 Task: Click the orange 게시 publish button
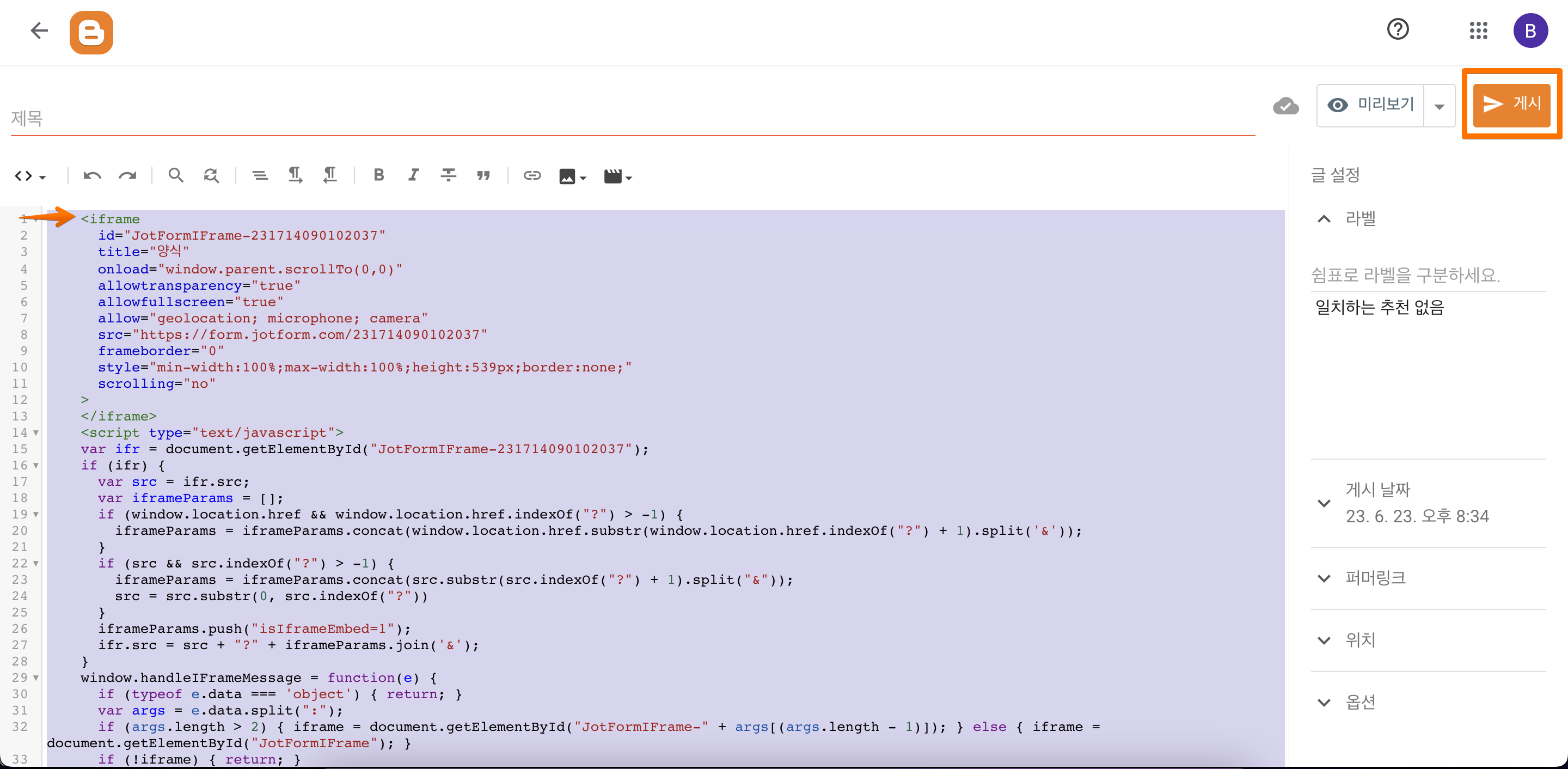coord(1511,105)
